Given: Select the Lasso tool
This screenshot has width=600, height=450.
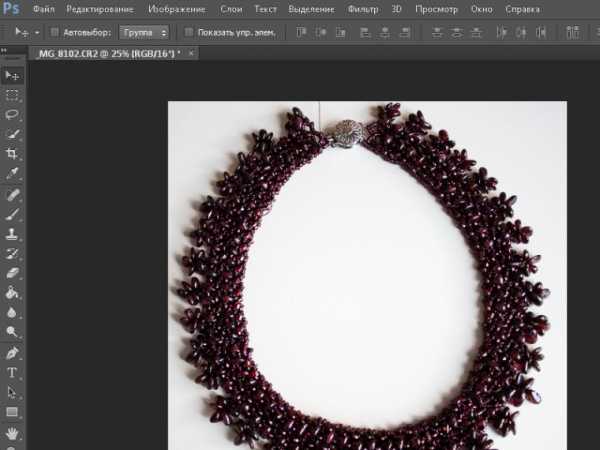Looking at the screenshot, I should (x=12, y=114).
